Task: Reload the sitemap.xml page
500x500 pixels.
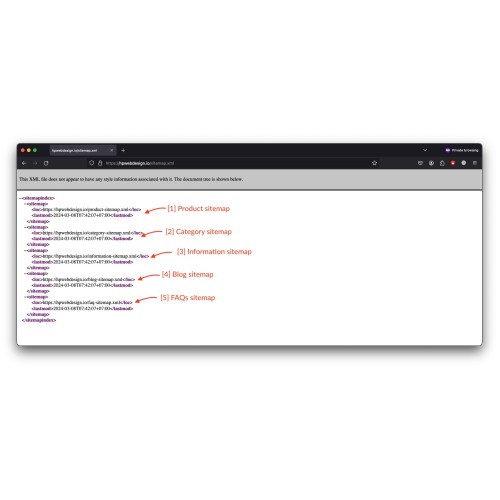Action: [x=46, y=163]
